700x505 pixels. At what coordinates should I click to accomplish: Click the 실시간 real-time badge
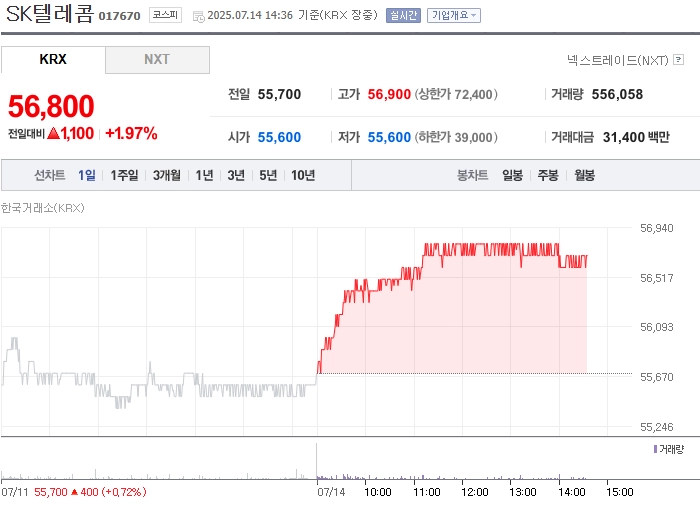point(403,16)
